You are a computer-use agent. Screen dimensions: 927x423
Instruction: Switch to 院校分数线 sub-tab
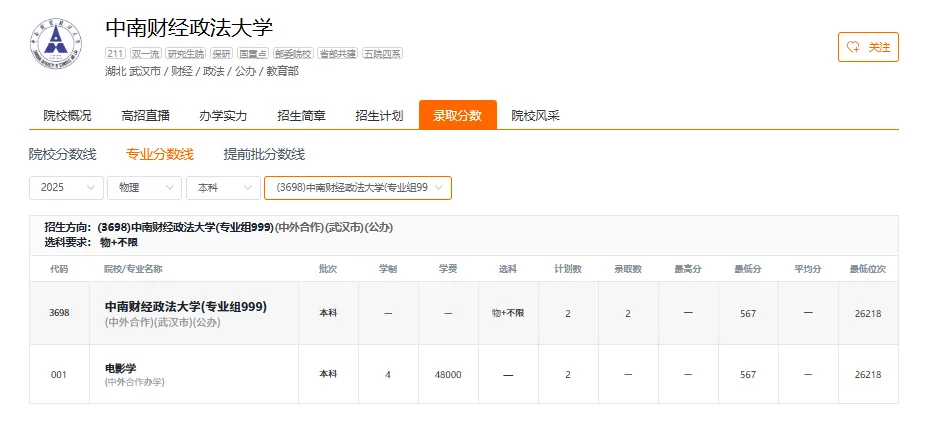[63, 154]
